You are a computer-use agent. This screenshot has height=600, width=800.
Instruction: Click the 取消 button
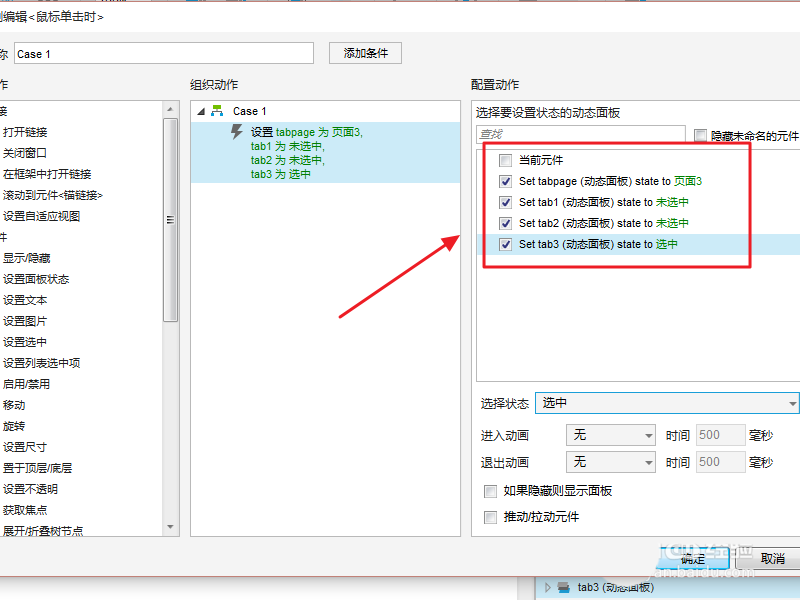[x=773, y=559]
